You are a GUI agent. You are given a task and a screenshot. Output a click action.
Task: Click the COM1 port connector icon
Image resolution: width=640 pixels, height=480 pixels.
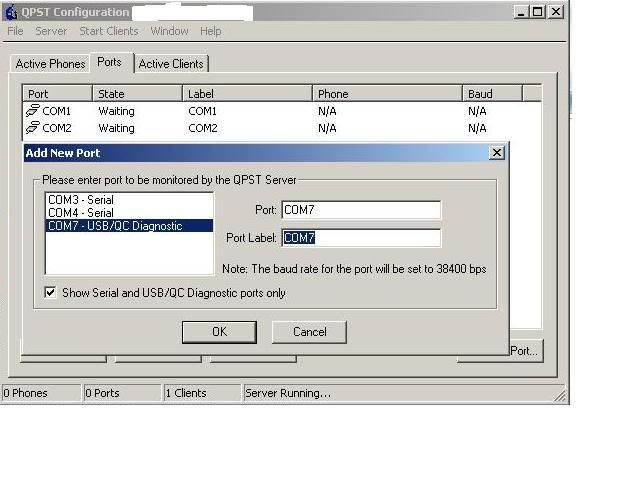(33, 110)
